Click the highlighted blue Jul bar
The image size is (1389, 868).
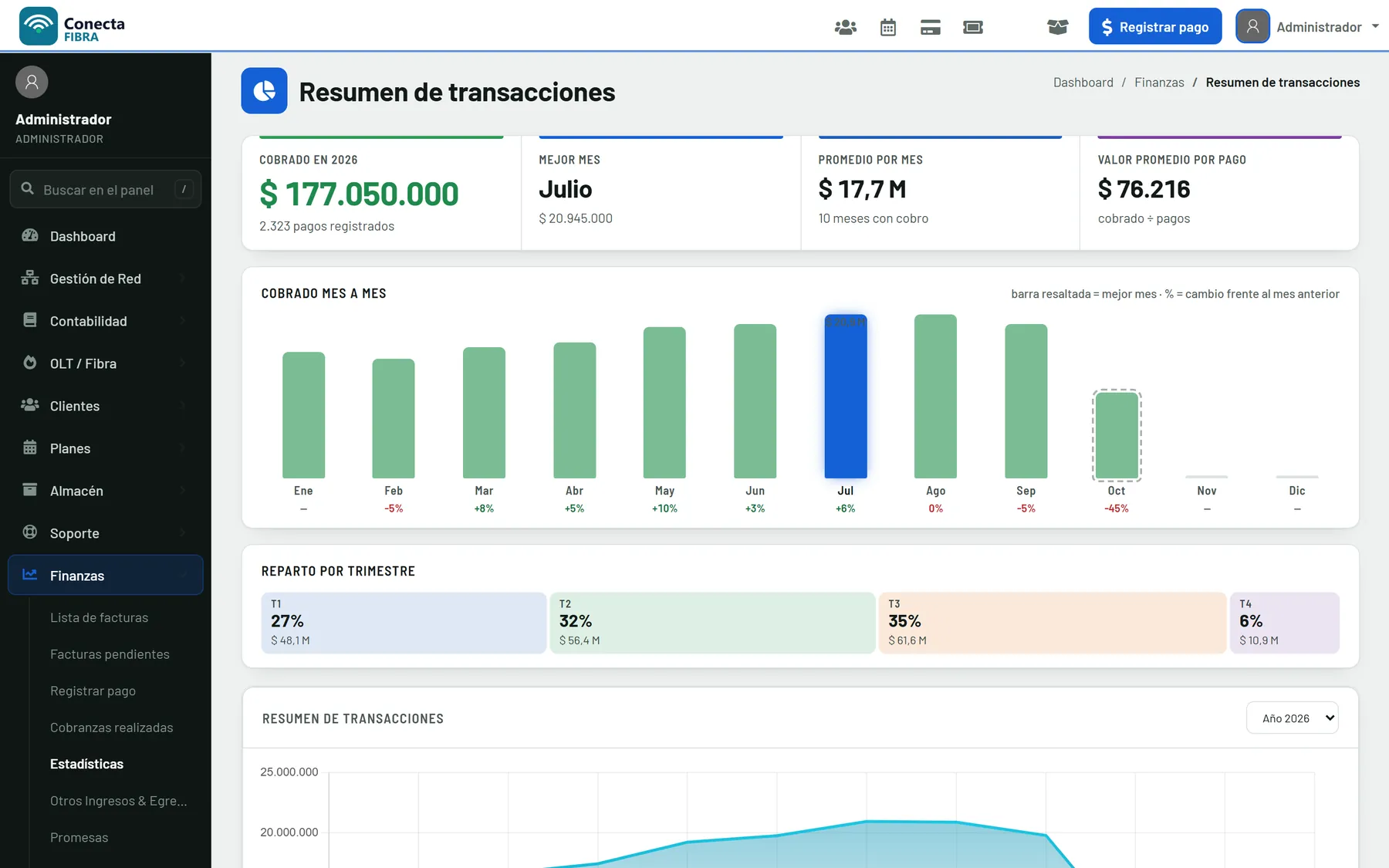(x=846, y=397)
